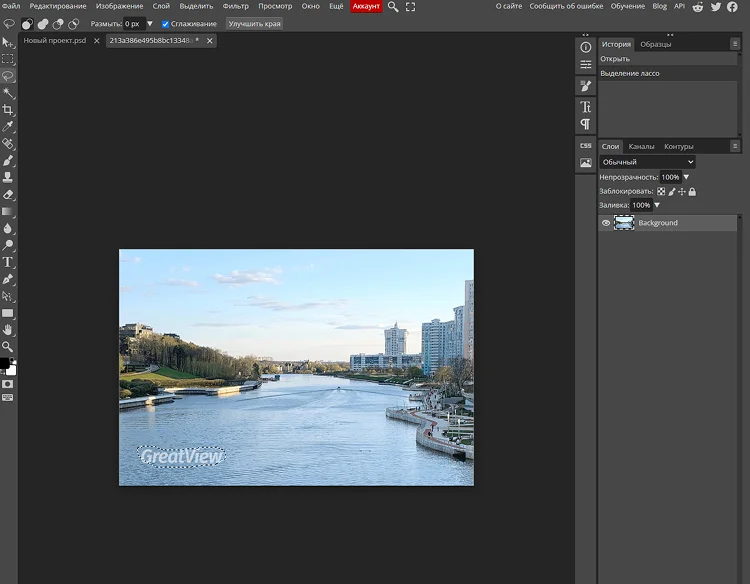
Task: Choose add to selection mode
Action: 43,24
